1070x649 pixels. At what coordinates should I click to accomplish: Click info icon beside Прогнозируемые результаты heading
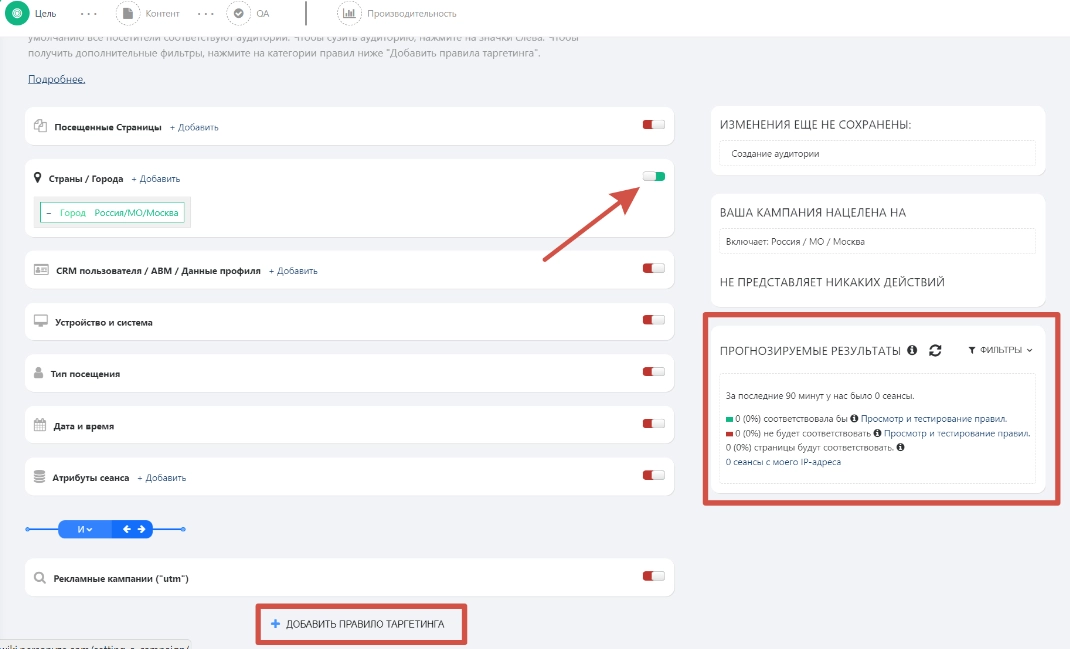coord(912,351)
